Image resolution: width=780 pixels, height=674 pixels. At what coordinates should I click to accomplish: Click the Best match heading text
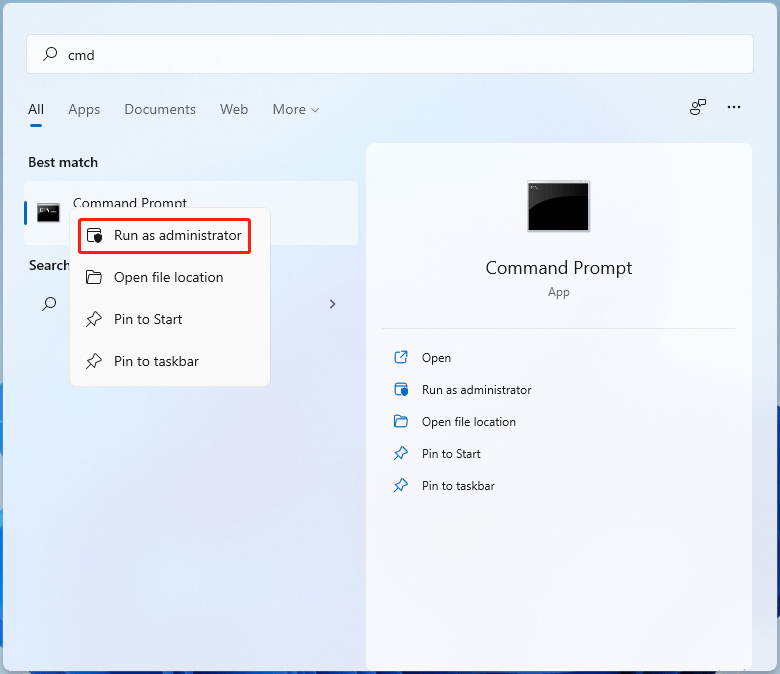pyautogui.click(x=63, y=162)
